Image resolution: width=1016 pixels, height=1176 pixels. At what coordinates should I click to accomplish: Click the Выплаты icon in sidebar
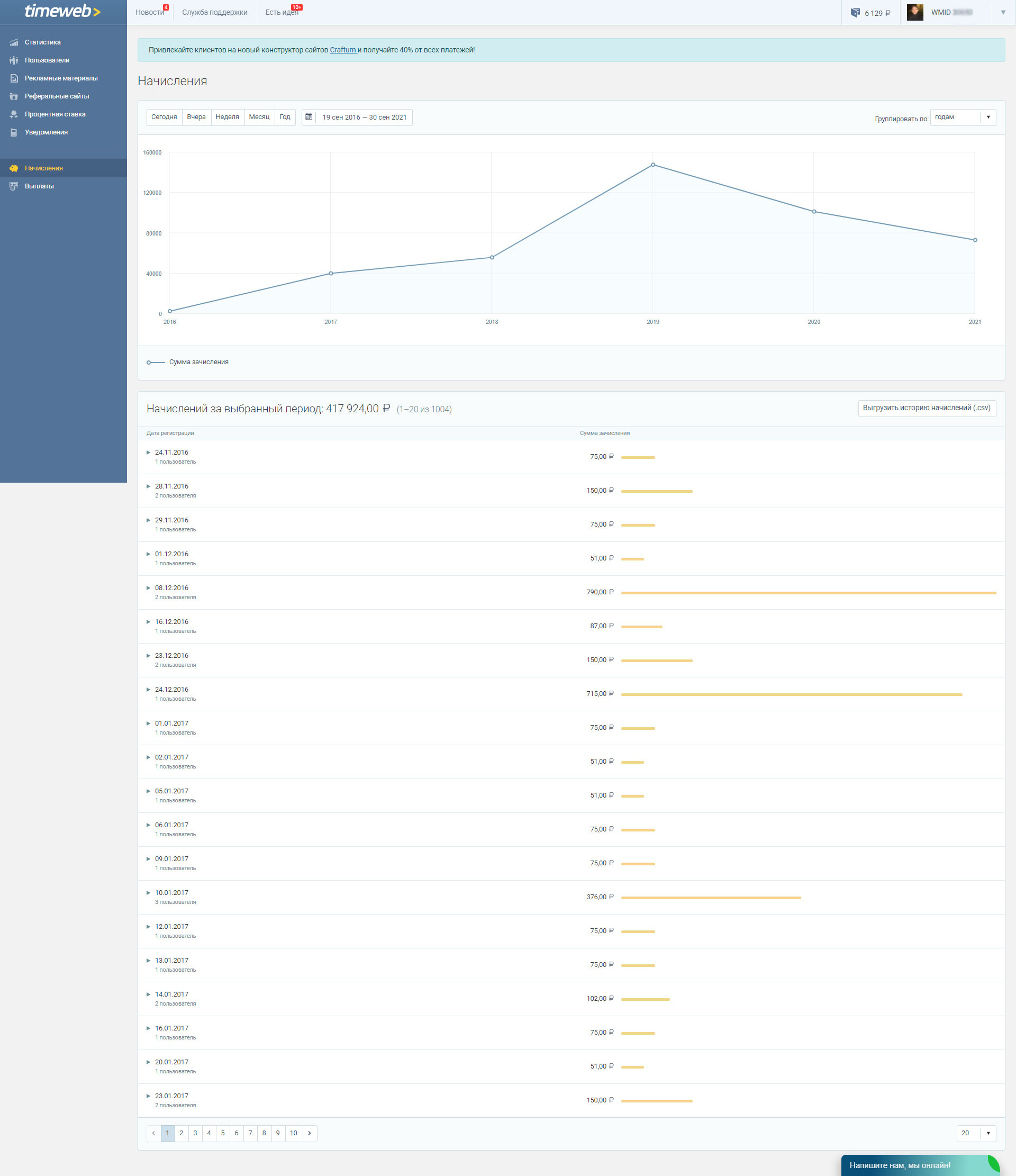click(14, 186)
